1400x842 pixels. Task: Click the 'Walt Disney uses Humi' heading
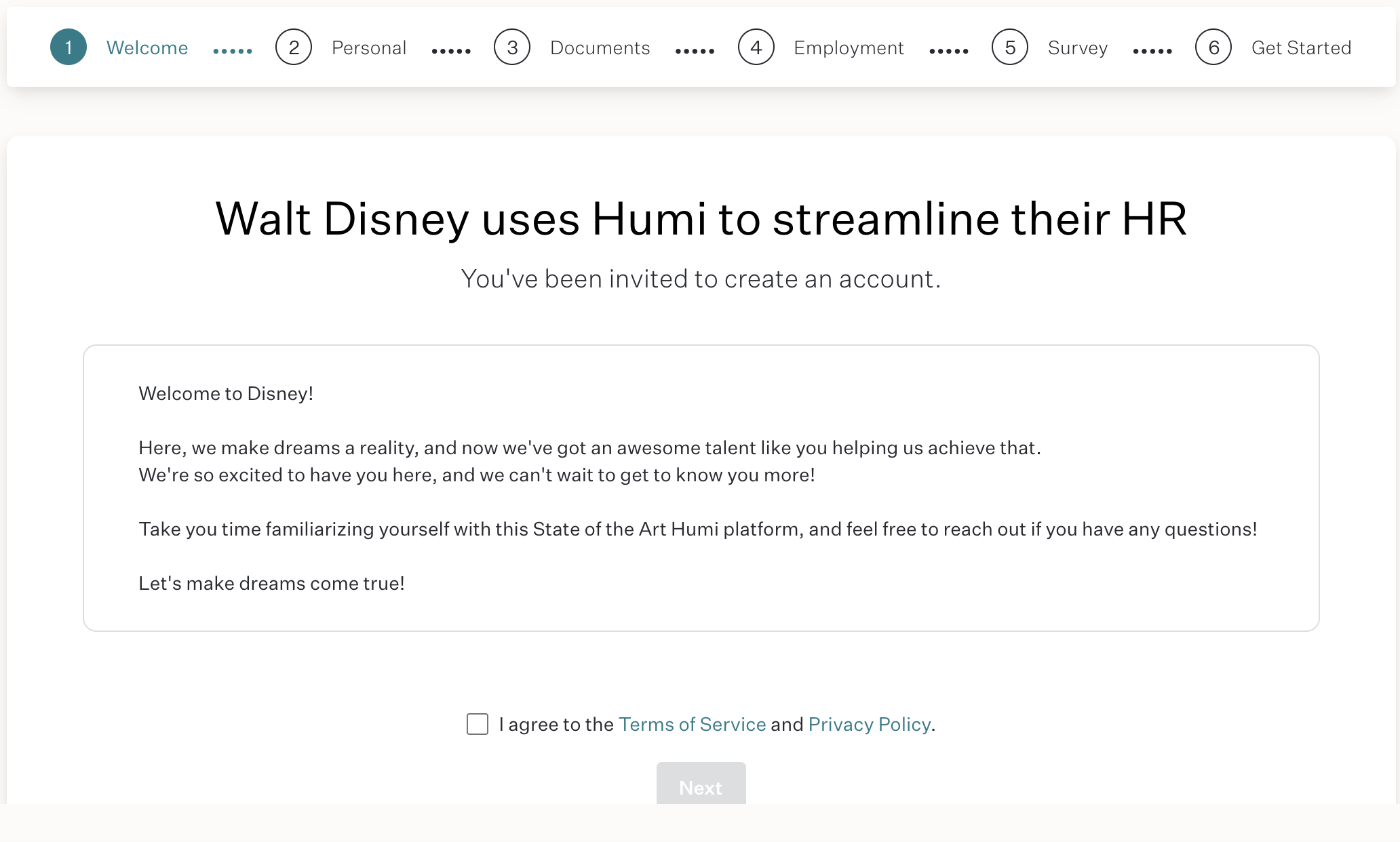pyautogui.click(x=701, y=218)
